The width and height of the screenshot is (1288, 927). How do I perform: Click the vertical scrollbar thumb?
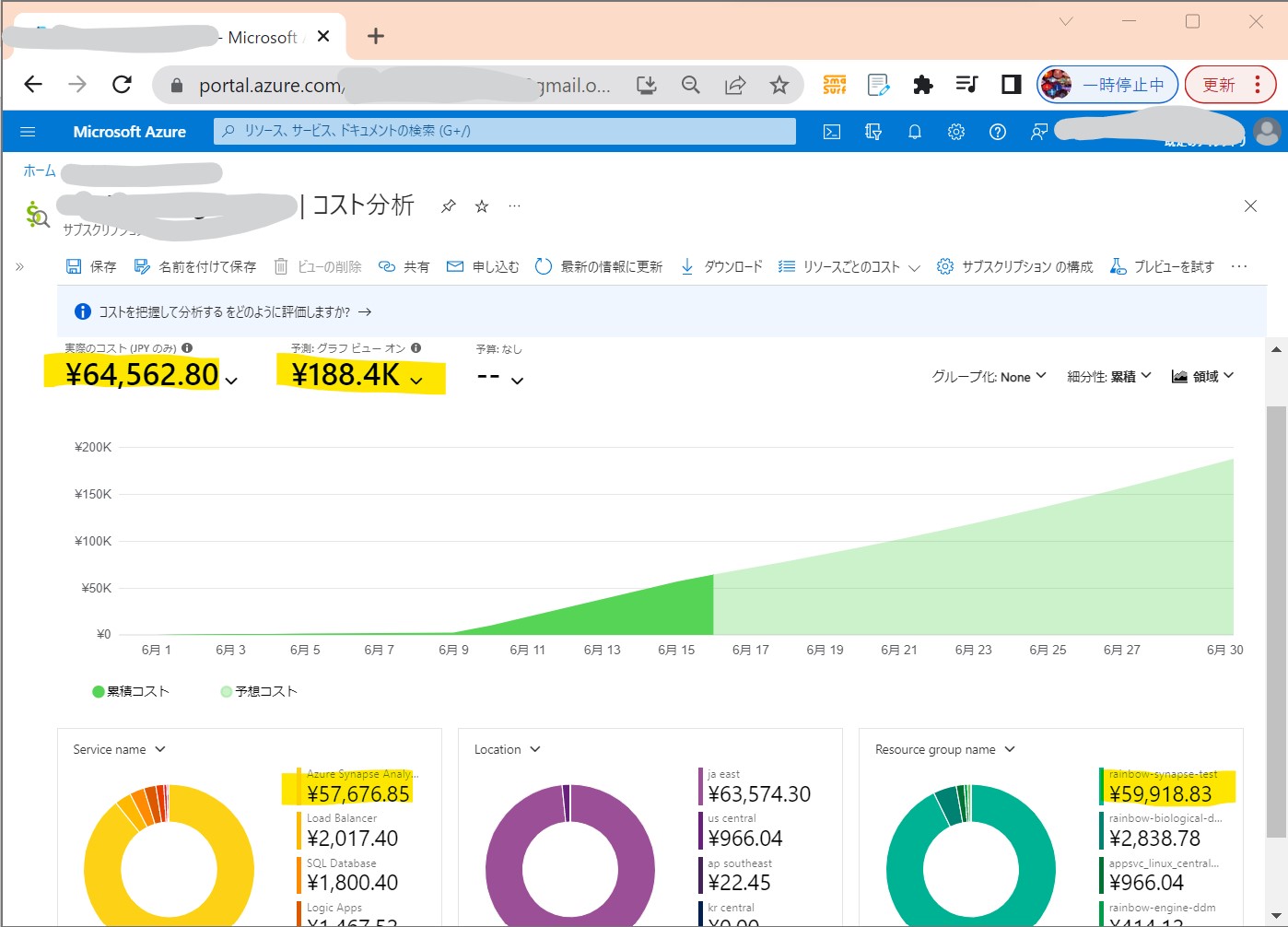(1276, 622)
